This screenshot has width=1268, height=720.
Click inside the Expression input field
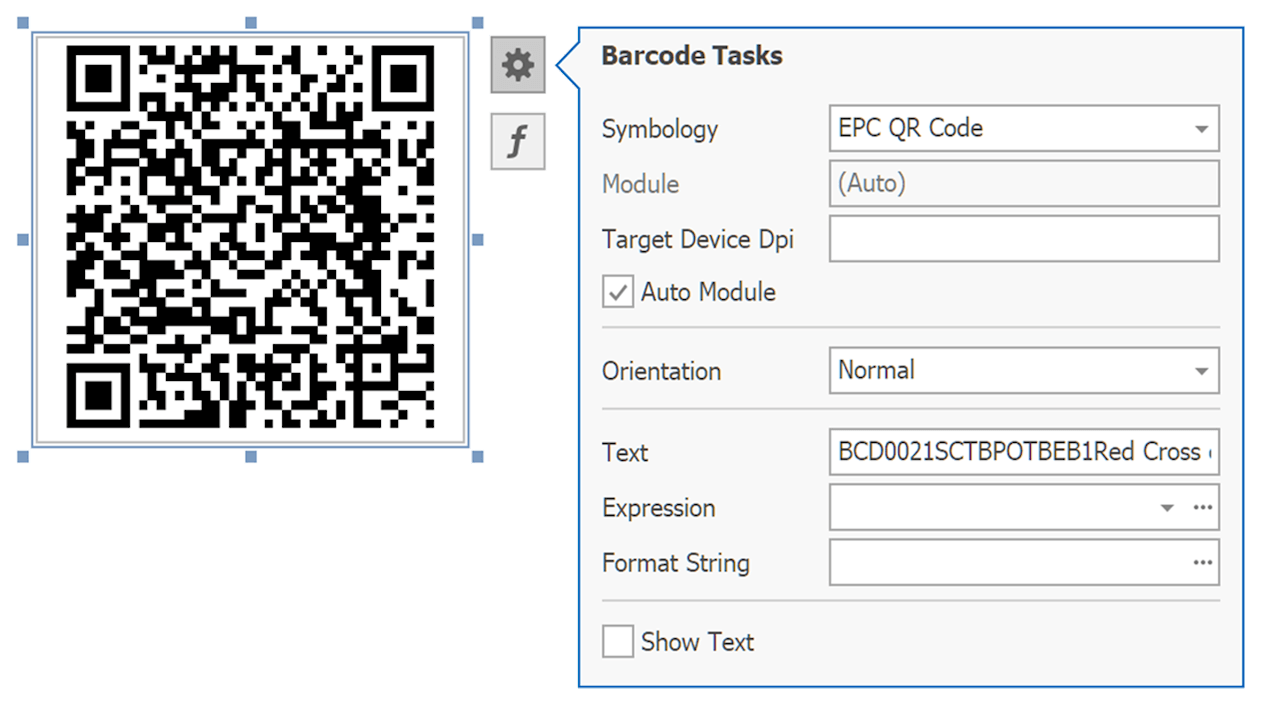(990, 508)
